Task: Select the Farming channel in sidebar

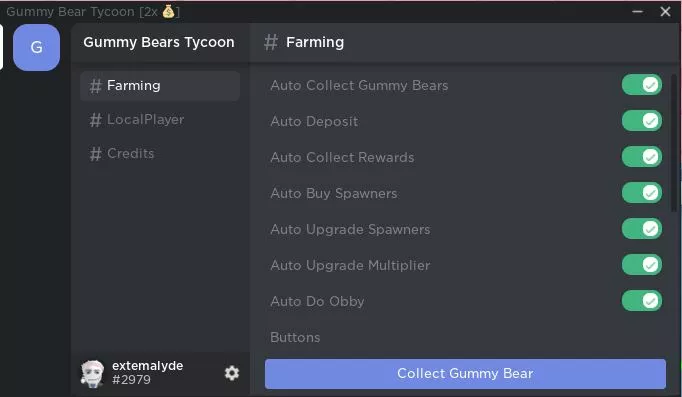Action: [160, 86]
